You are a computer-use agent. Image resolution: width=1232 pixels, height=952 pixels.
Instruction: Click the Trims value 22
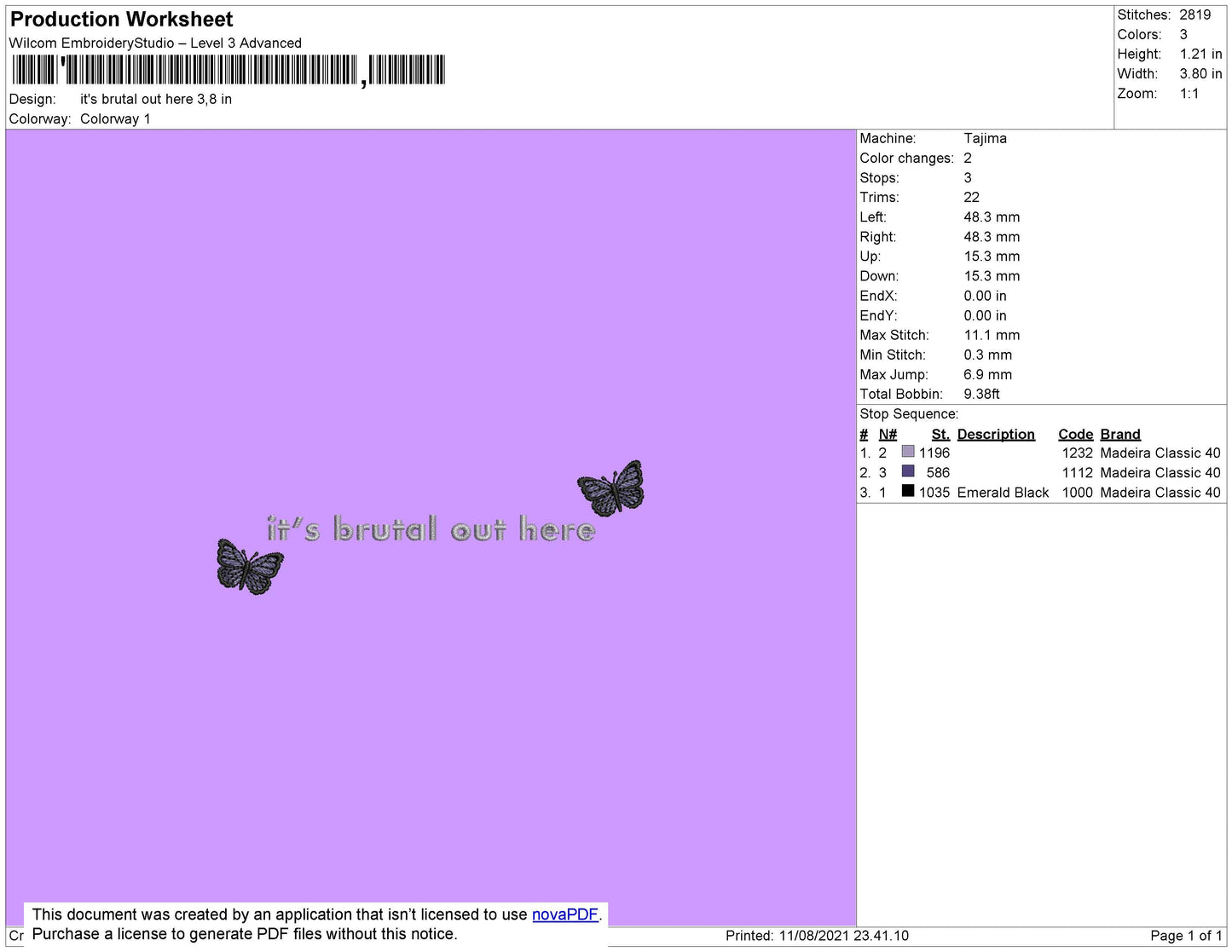point(972,198)
